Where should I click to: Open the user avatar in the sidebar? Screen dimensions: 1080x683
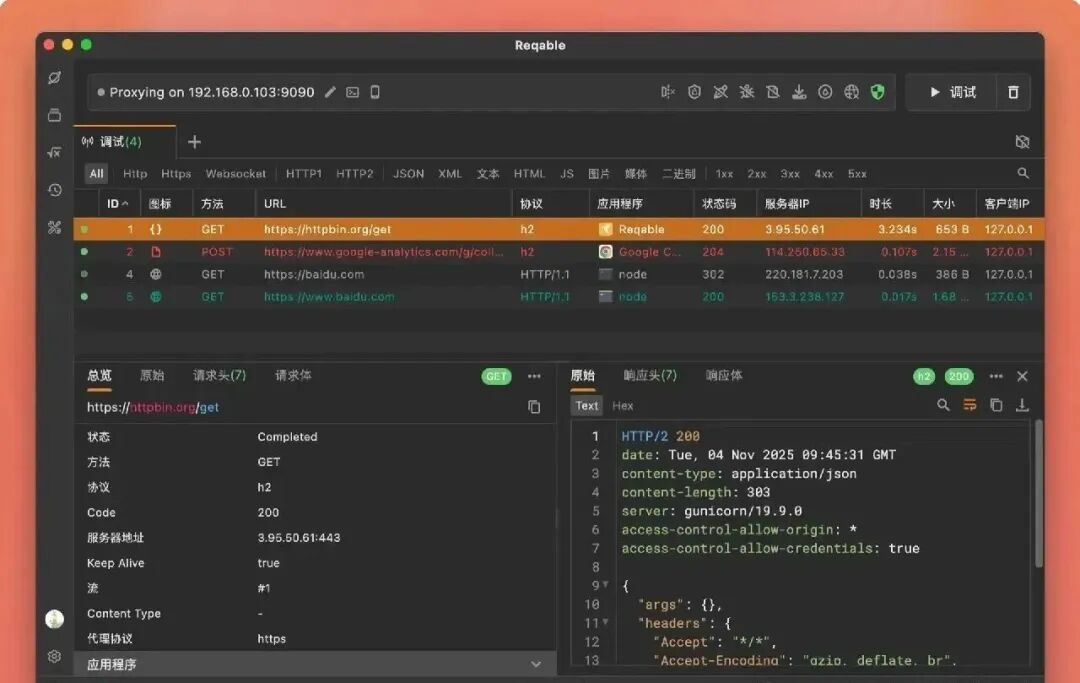54,619
